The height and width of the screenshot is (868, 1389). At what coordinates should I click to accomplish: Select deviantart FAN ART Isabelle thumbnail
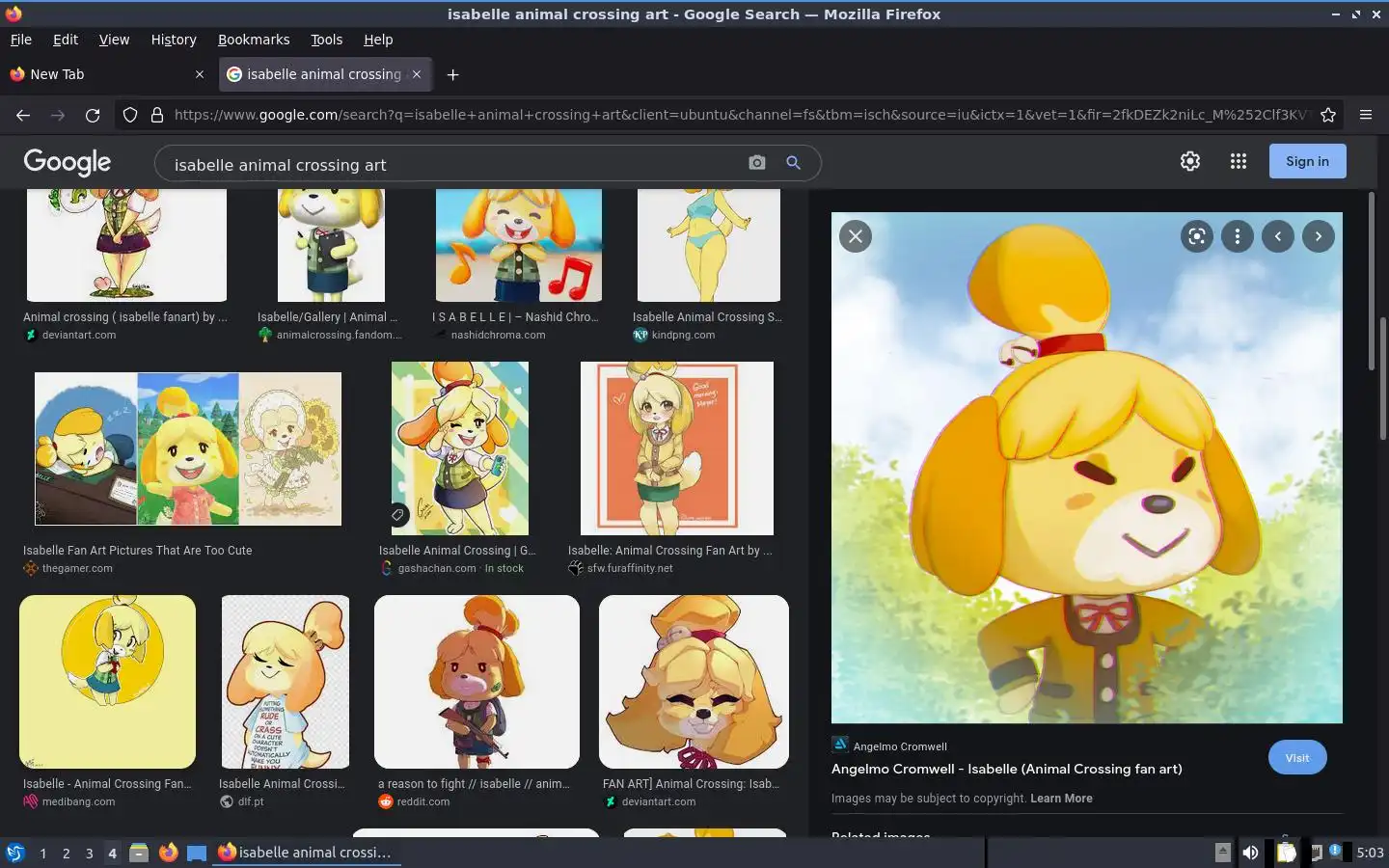coord(694,682)
